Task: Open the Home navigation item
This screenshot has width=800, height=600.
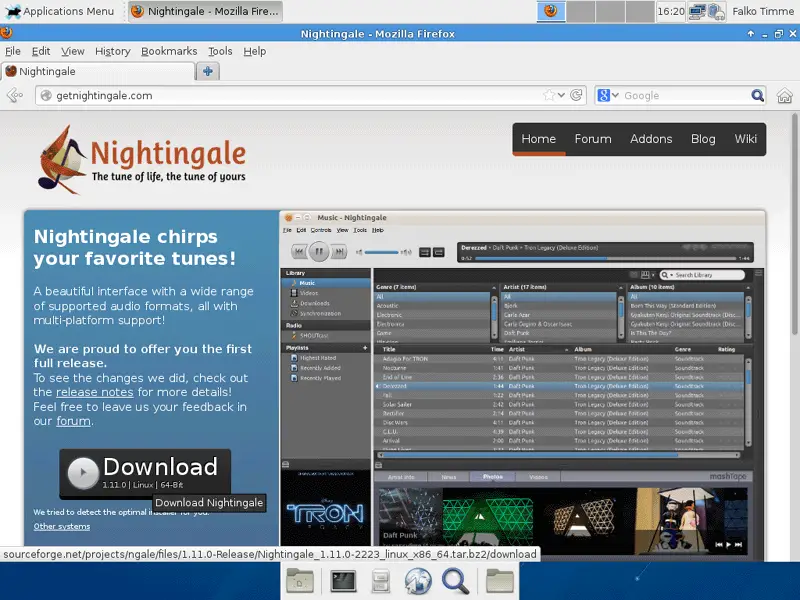Action: (538, 139)
